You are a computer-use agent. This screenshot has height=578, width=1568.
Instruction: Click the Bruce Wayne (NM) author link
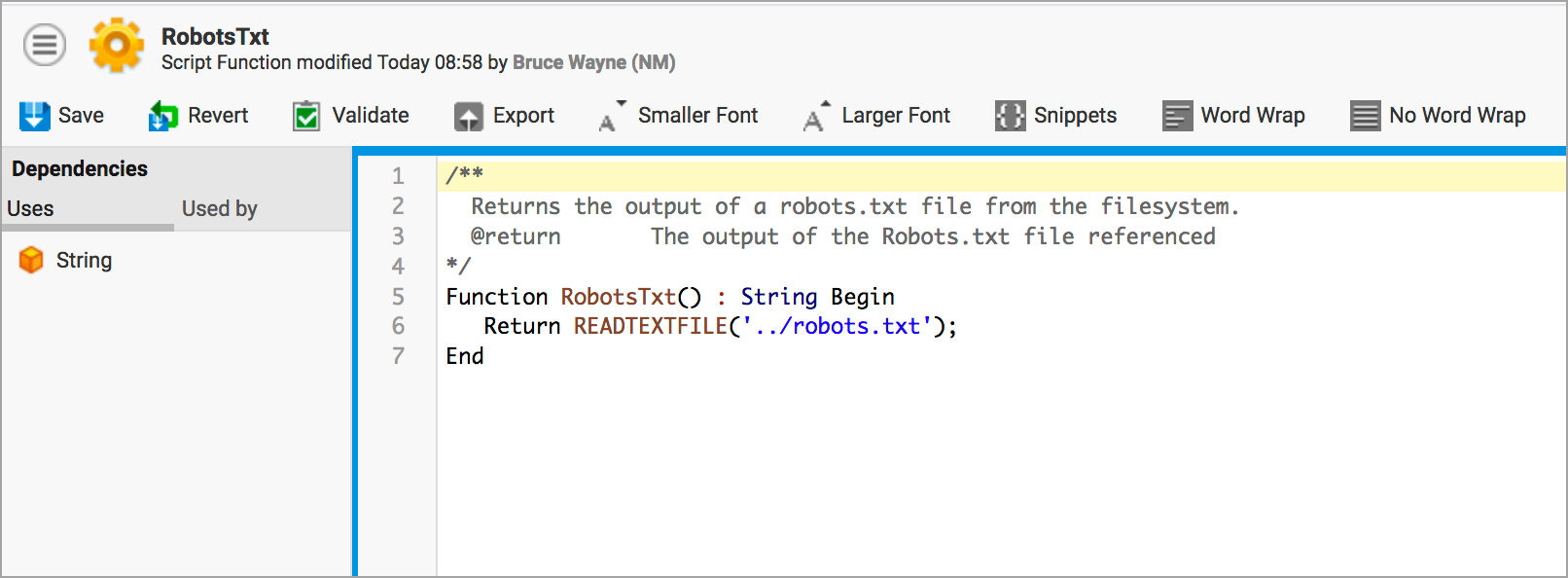(x=593, y=62)
